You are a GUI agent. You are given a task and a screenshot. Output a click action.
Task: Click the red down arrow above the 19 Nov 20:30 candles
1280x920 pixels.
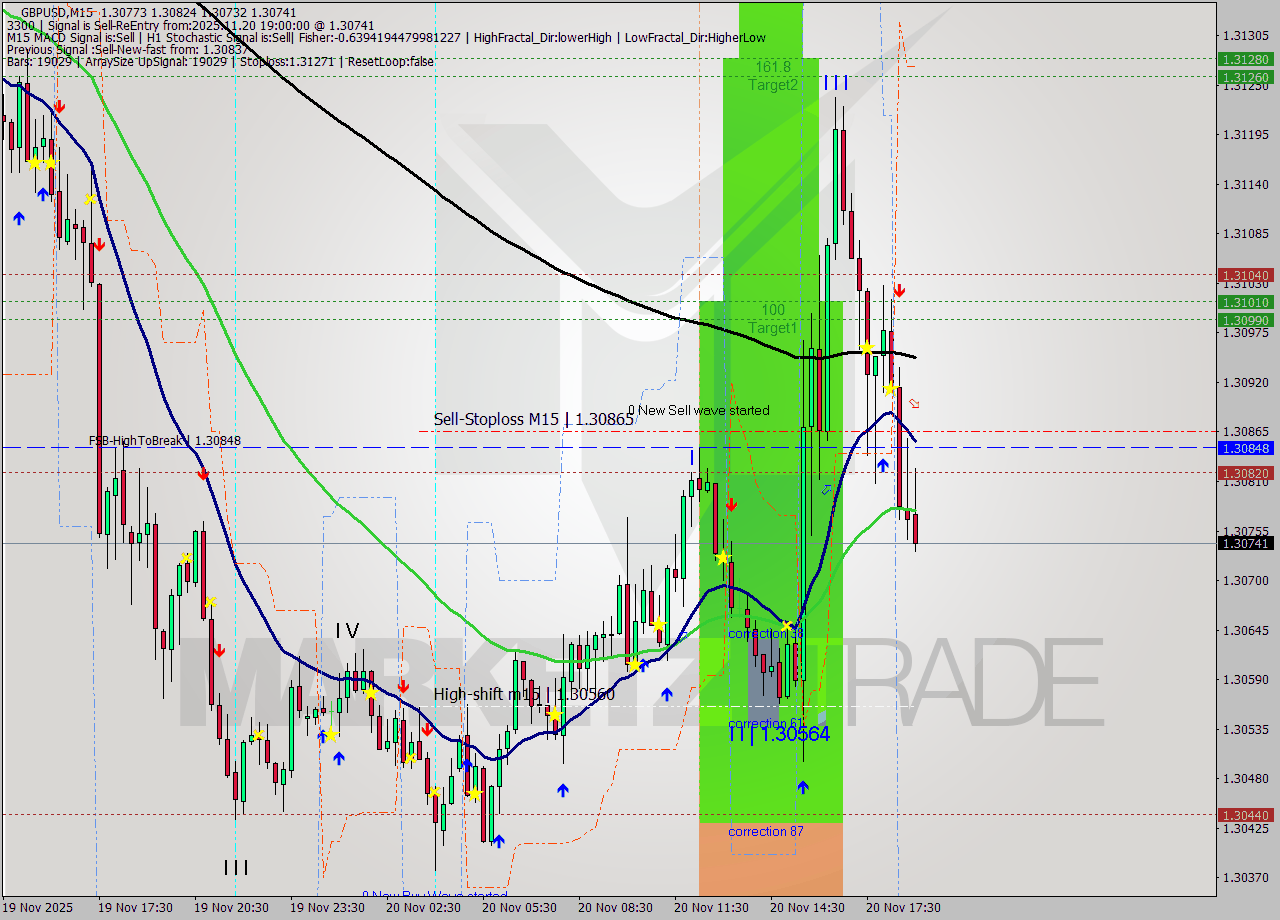[x=219, y=649]
